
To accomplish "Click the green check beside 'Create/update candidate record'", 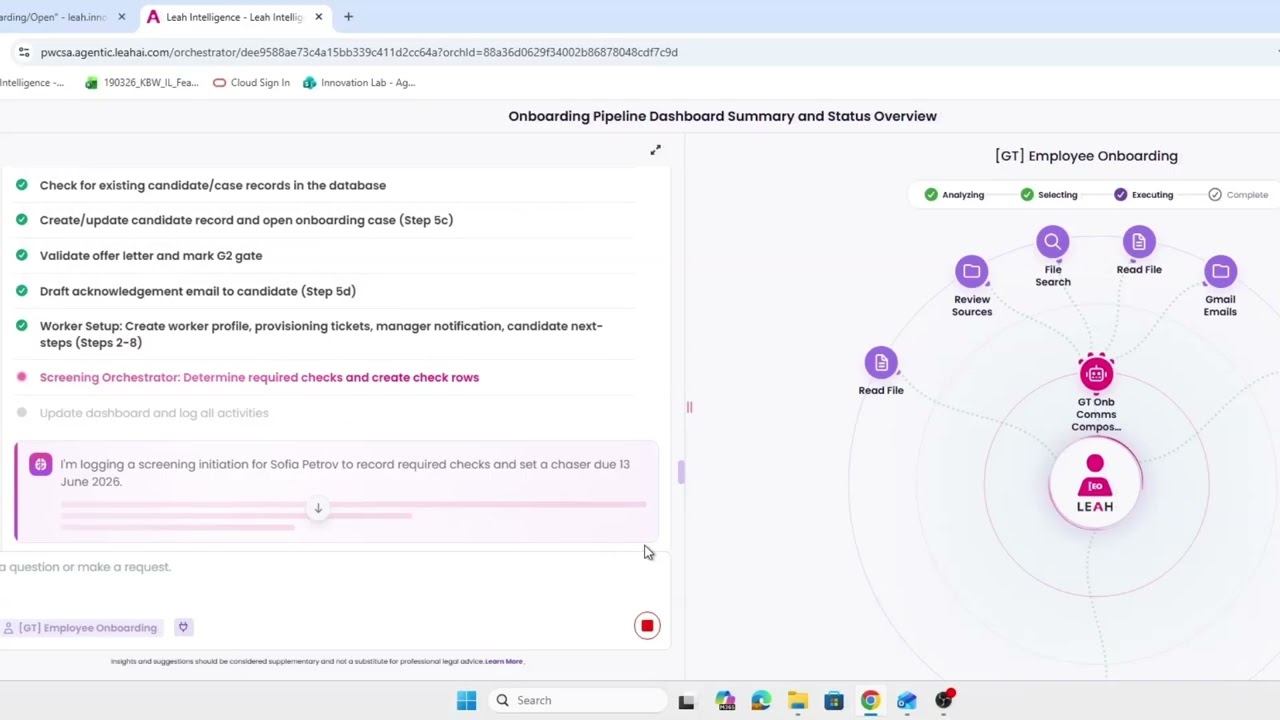I will tap(22, 220).
